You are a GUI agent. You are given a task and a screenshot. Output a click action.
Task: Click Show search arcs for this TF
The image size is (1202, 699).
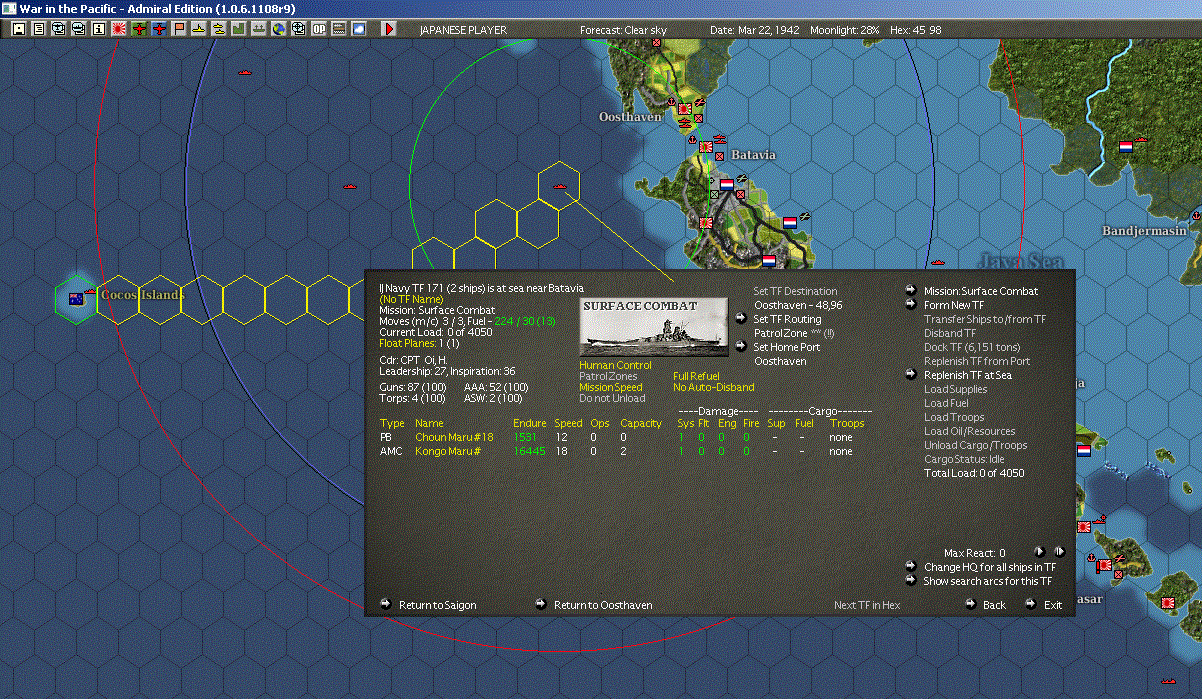pos(988,581)
